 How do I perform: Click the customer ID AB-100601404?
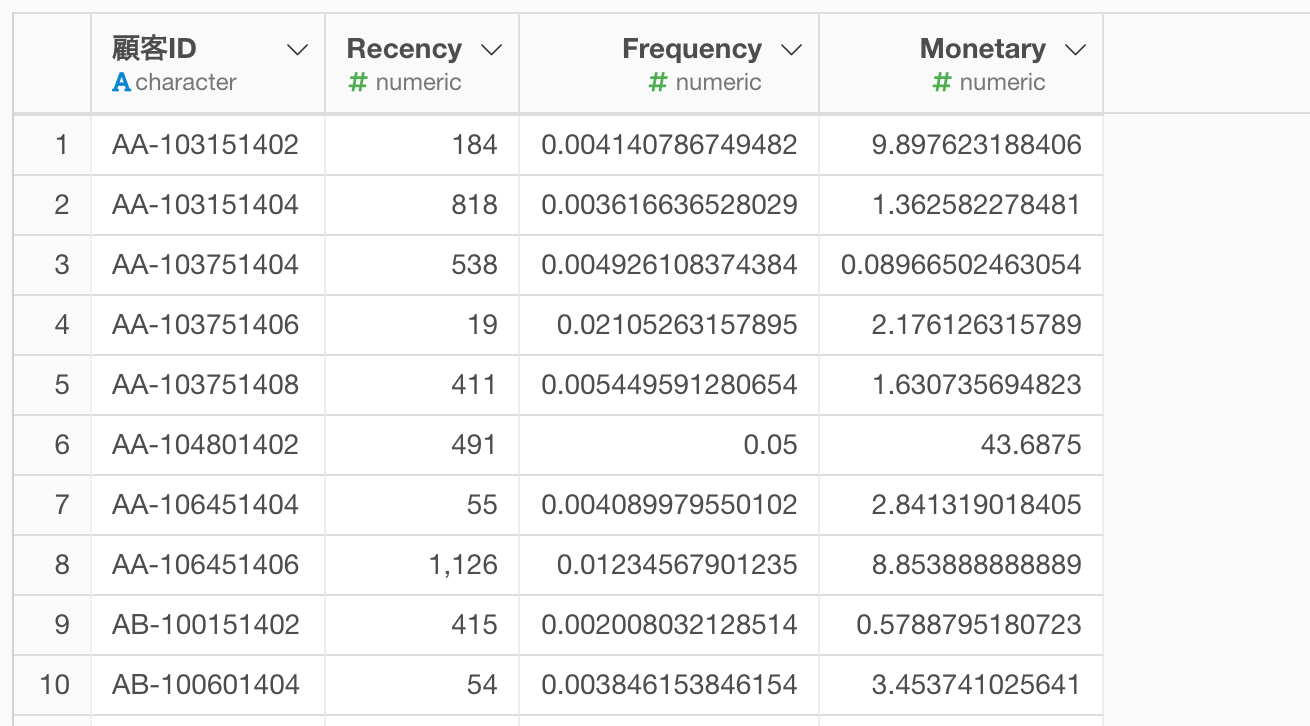[205, 685]
